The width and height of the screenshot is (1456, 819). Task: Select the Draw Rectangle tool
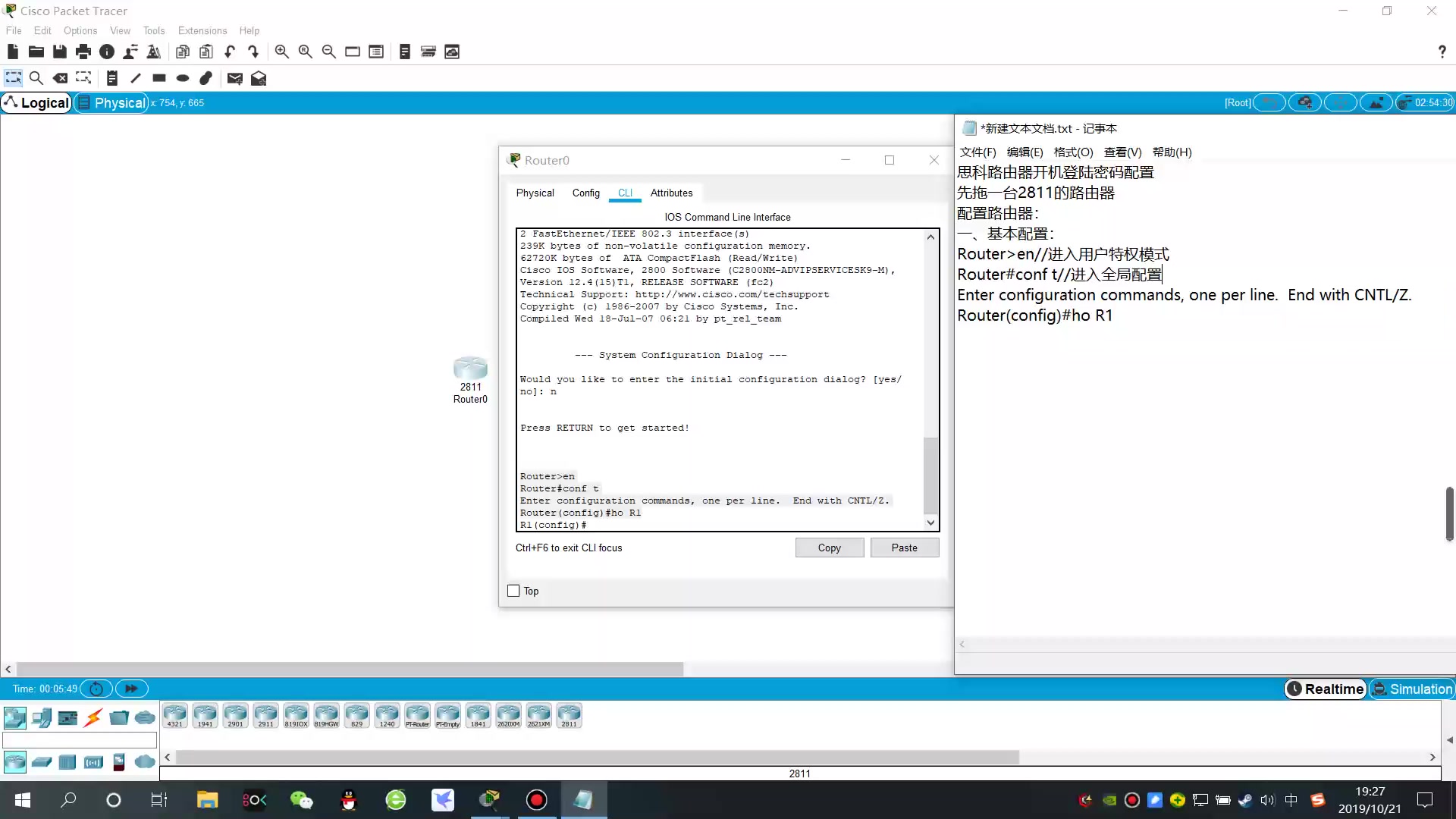click(159, 78)
